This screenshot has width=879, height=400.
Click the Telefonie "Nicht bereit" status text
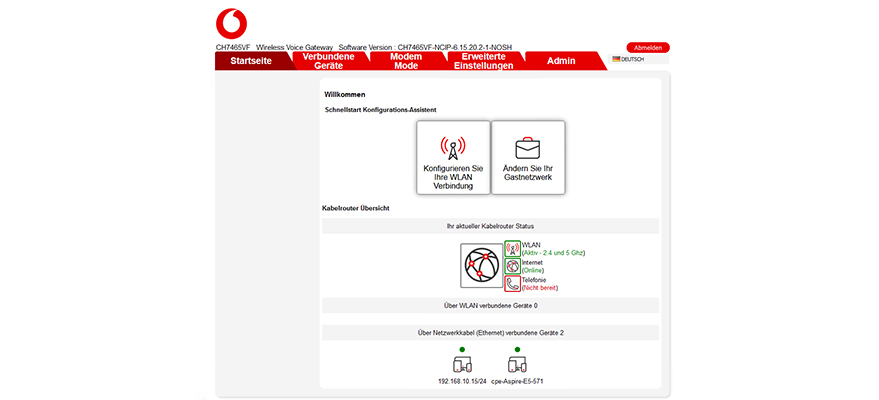point(544,287)
